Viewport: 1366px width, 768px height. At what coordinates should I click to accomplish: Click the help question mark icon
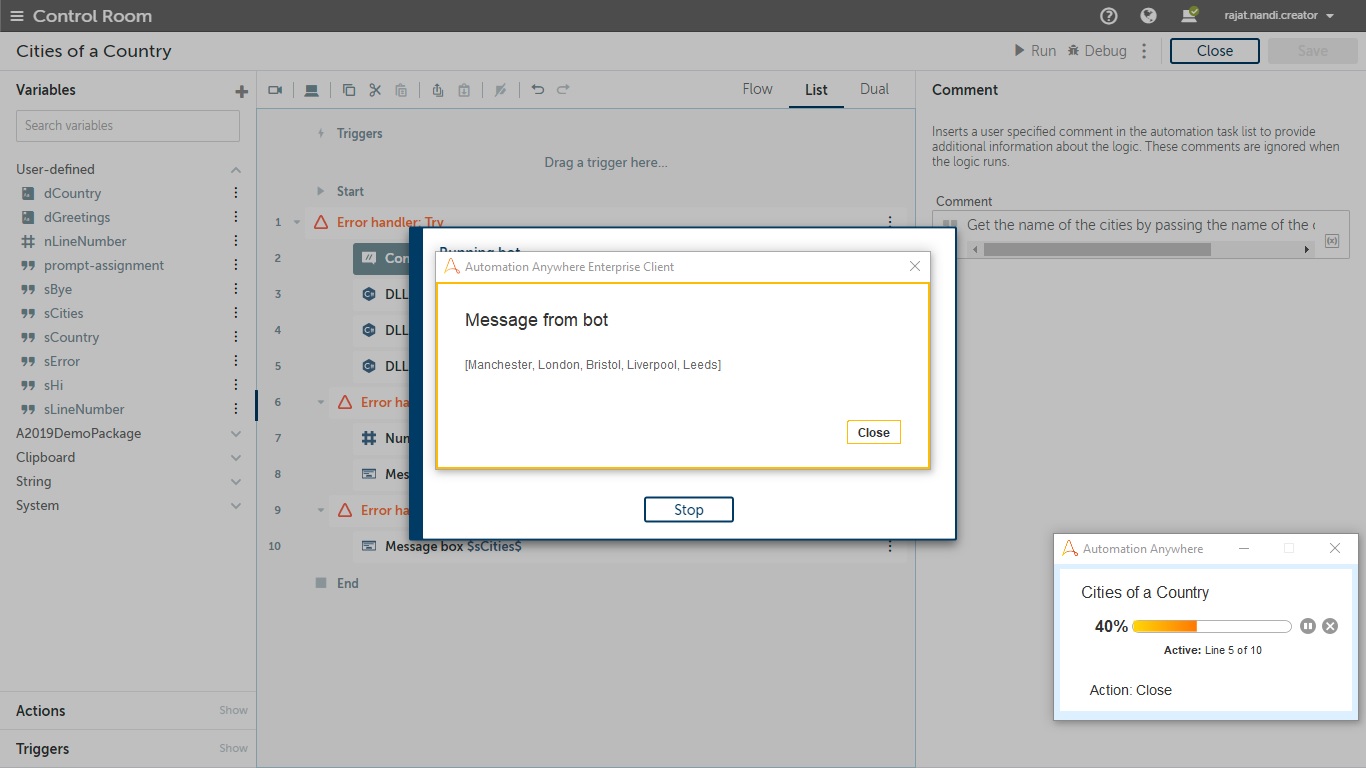(1108, 16)
